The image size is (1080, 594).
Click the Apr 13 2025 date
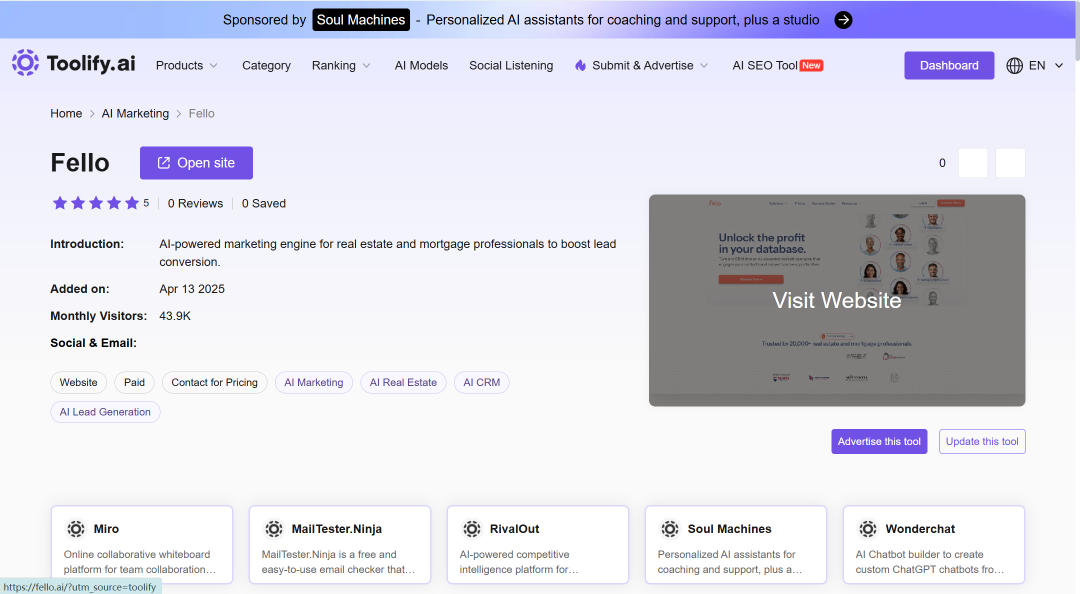click(191, 289)
